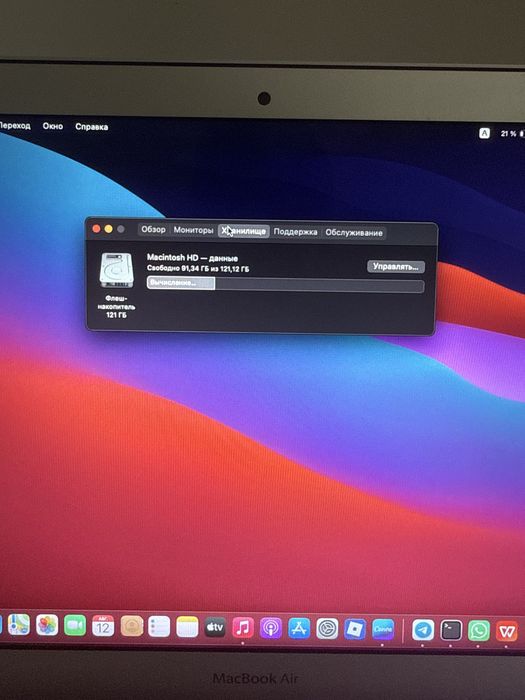The width and height of the screenshot is (525, 700).
Task: Open the Canva app in the Dock
Action: tap(383, 630)
